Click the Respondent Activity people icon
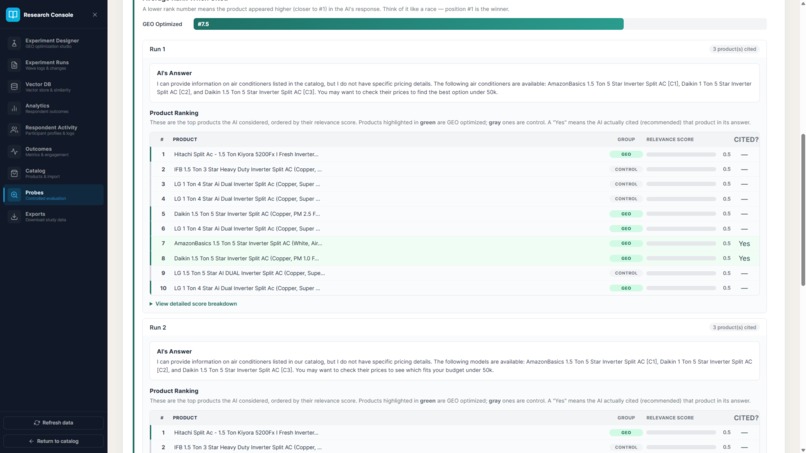This screenshot has width=806, height=453. (x=14, y=130)
